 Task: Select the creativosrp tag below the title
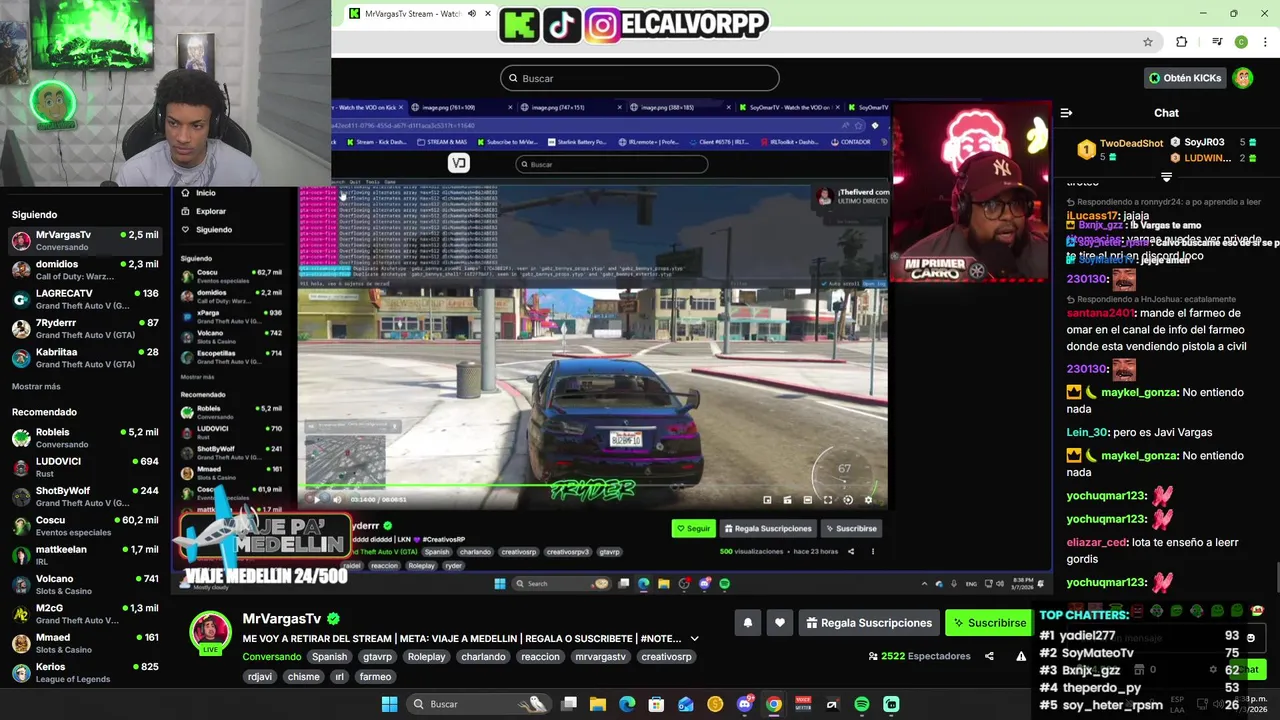(666, 657)
